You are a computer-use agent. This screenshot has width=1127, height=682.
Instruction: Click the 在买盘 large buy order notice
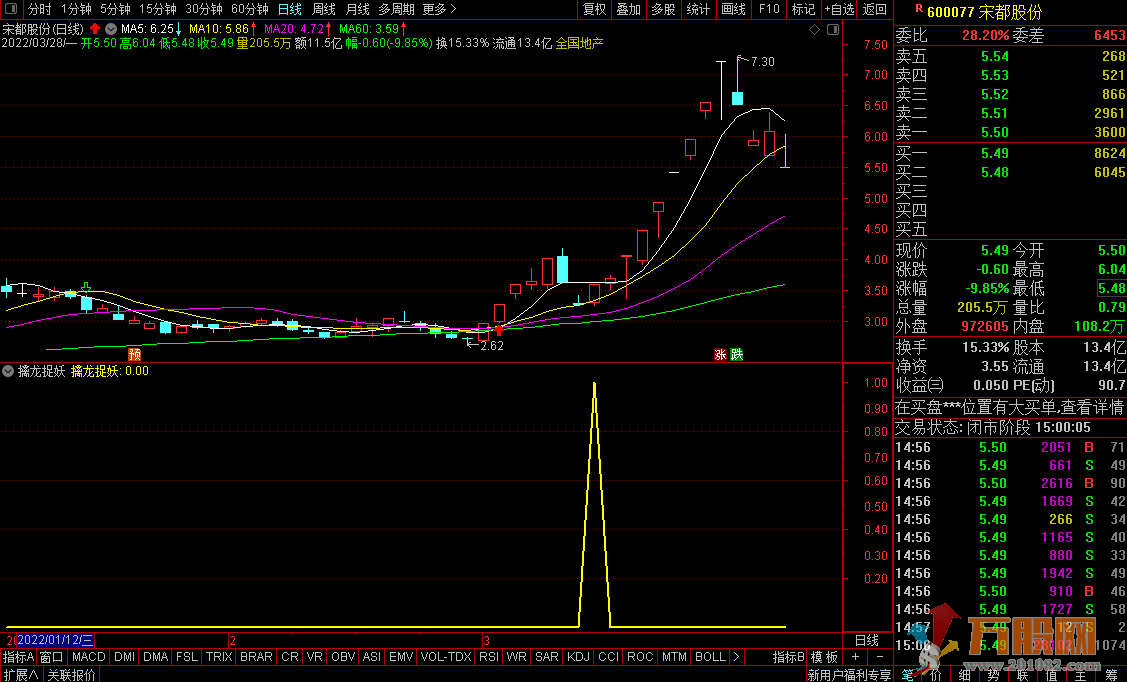tap(1009, 407)
